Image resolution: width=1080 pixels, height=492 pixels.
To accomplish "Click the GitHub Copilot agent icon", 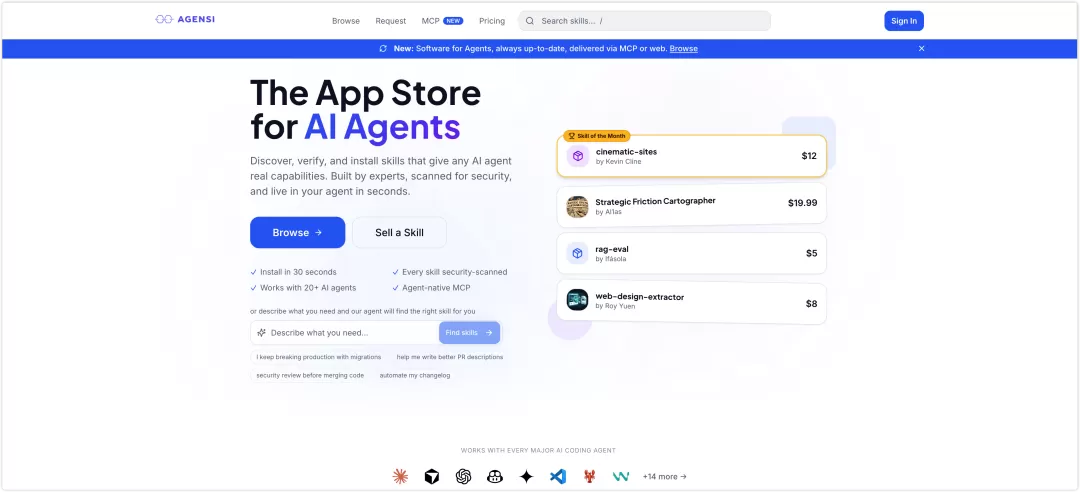I will [495, 476].
